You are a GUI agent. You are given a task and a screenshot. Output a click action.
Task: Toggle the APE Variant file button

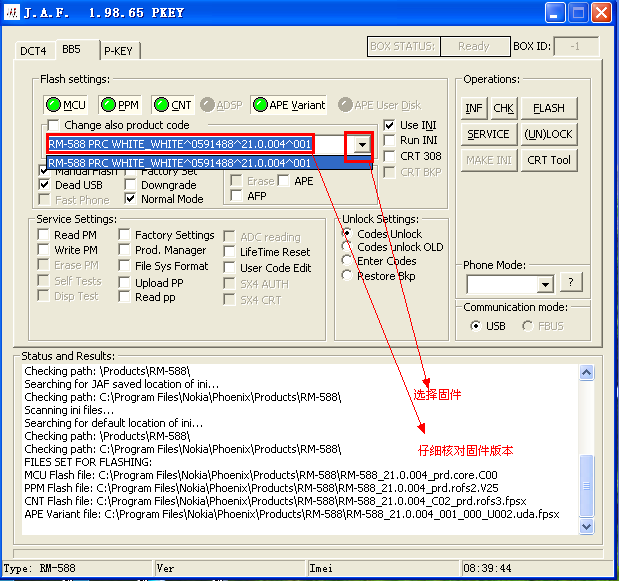[289, 105]
